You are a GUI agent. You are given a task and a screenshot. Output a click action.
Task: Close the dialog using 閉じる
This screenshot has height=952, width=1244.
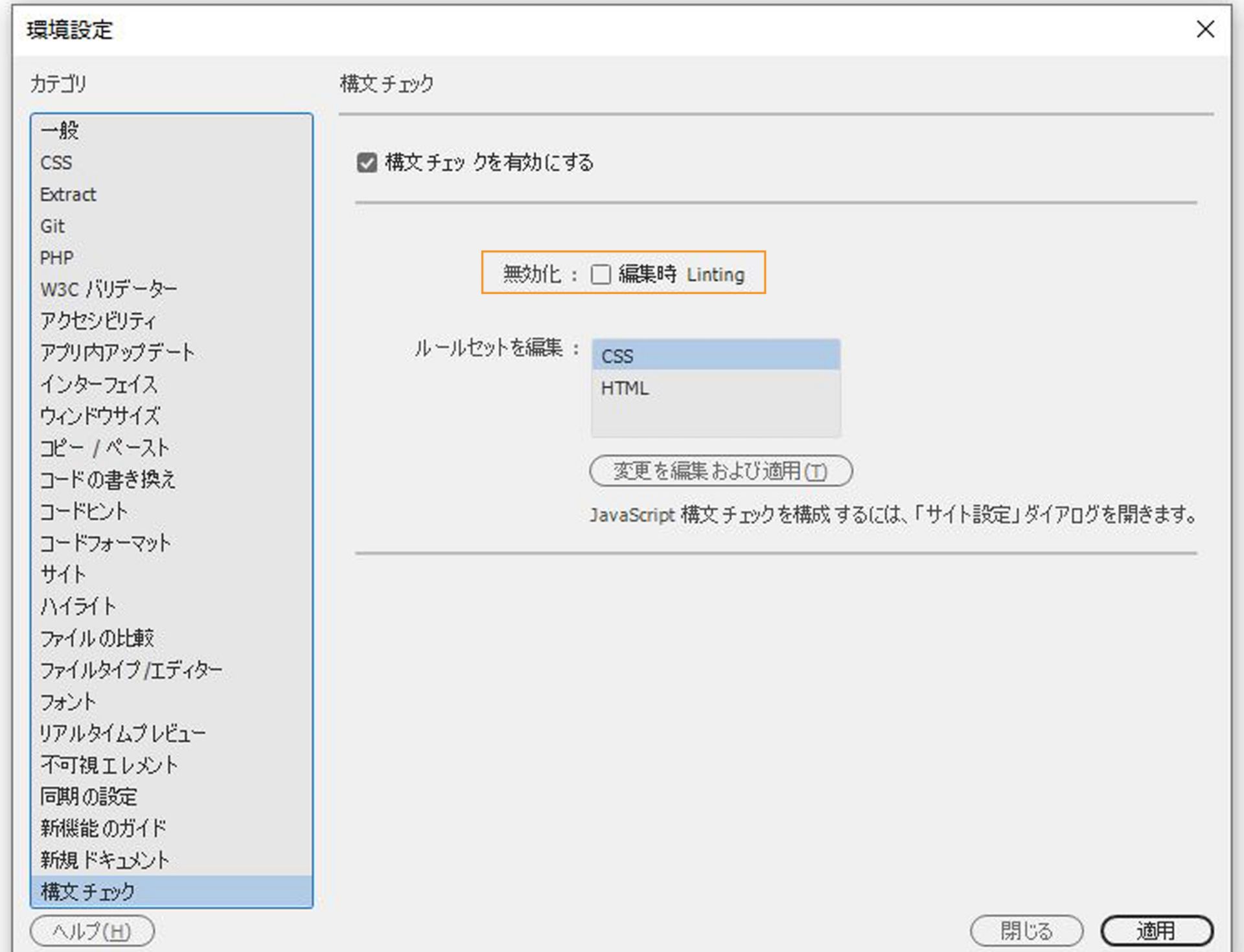(x=1026, y=930)
